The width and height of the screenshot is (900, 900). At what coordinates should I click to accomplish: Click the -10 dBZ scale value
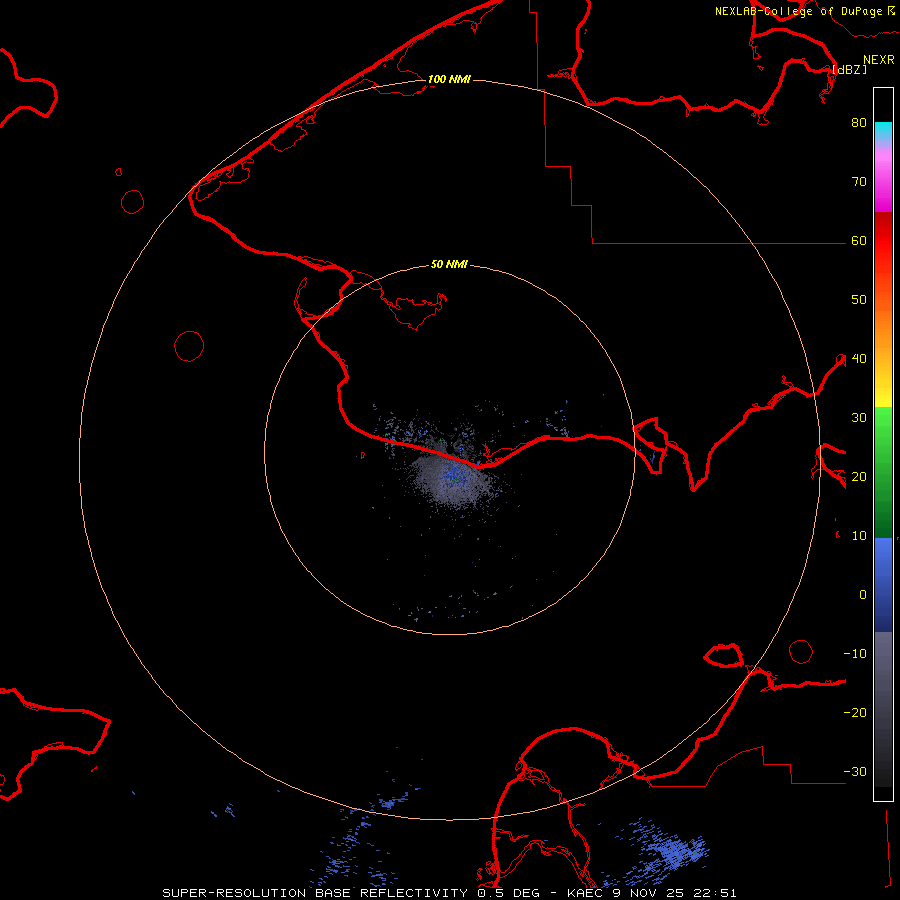point(855,654)
